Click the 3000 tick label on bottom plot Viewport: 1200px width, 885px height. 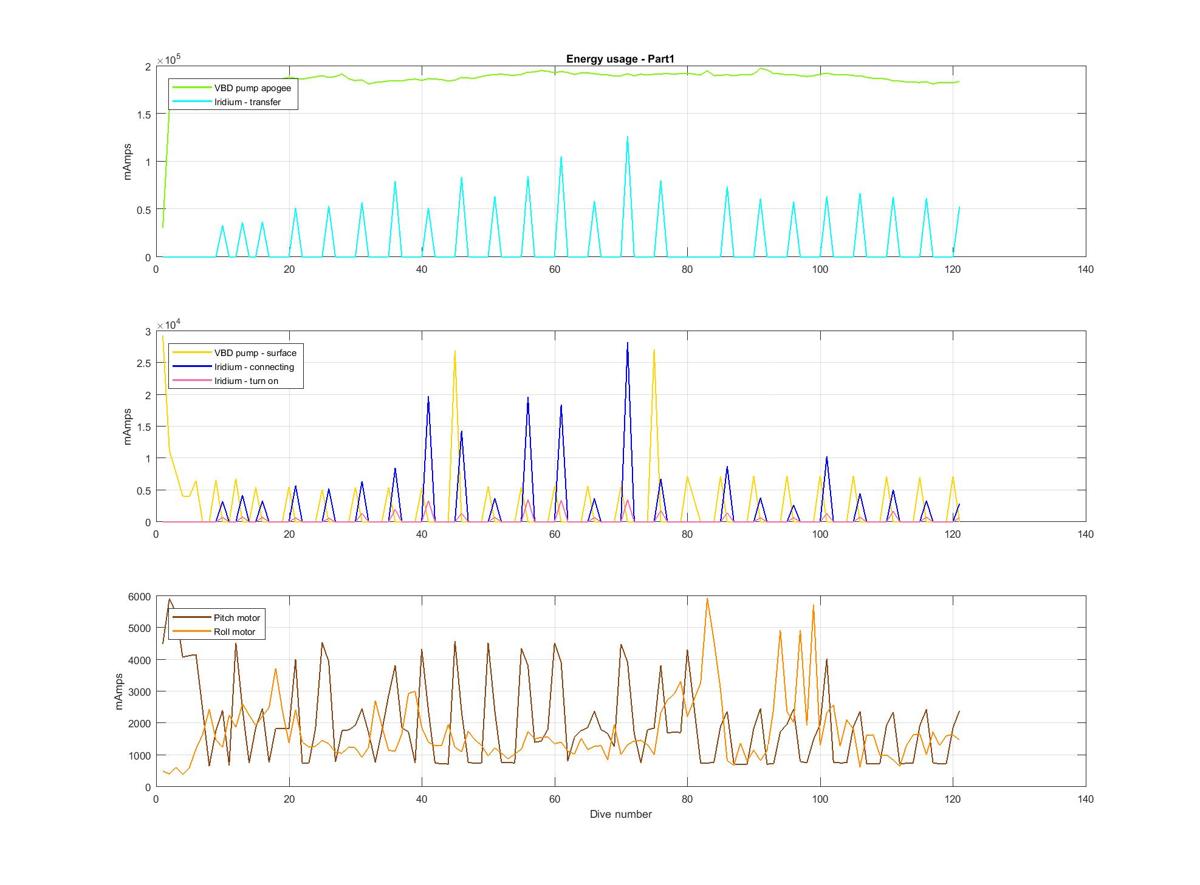click(138, 692)
